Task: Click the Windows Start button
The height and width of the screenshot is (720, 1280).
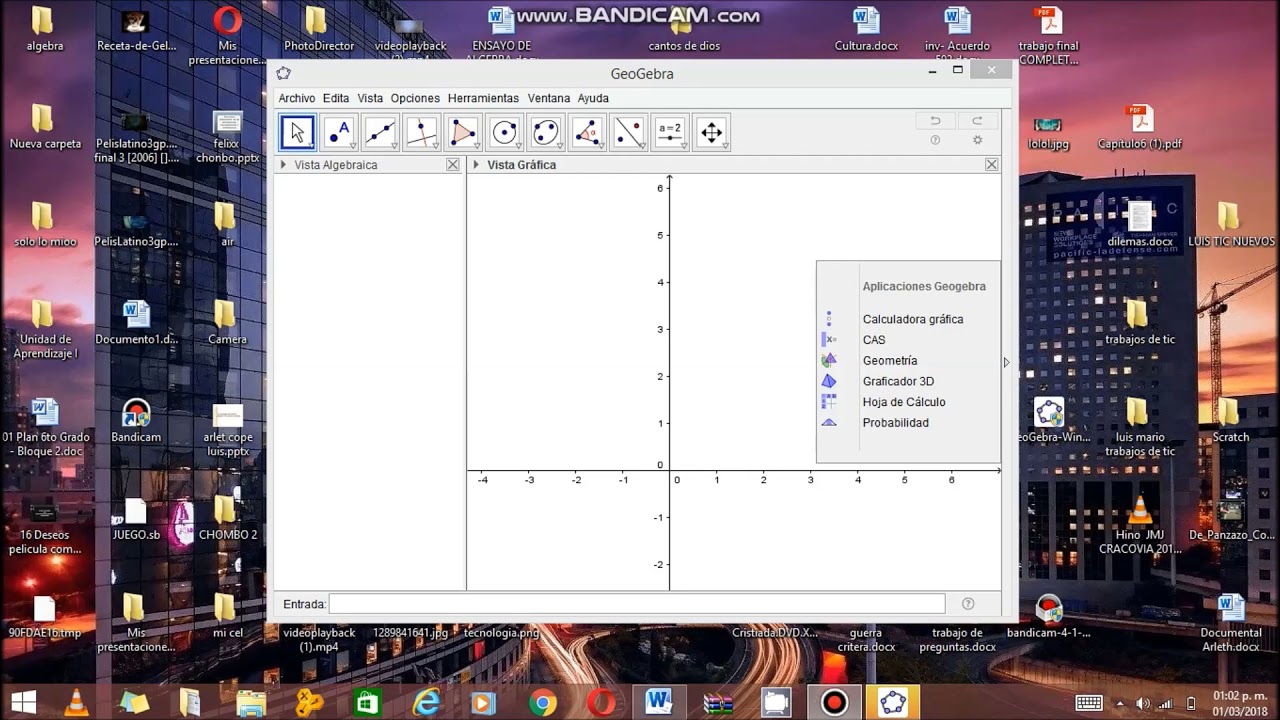Action: click(x=23, y=702)
